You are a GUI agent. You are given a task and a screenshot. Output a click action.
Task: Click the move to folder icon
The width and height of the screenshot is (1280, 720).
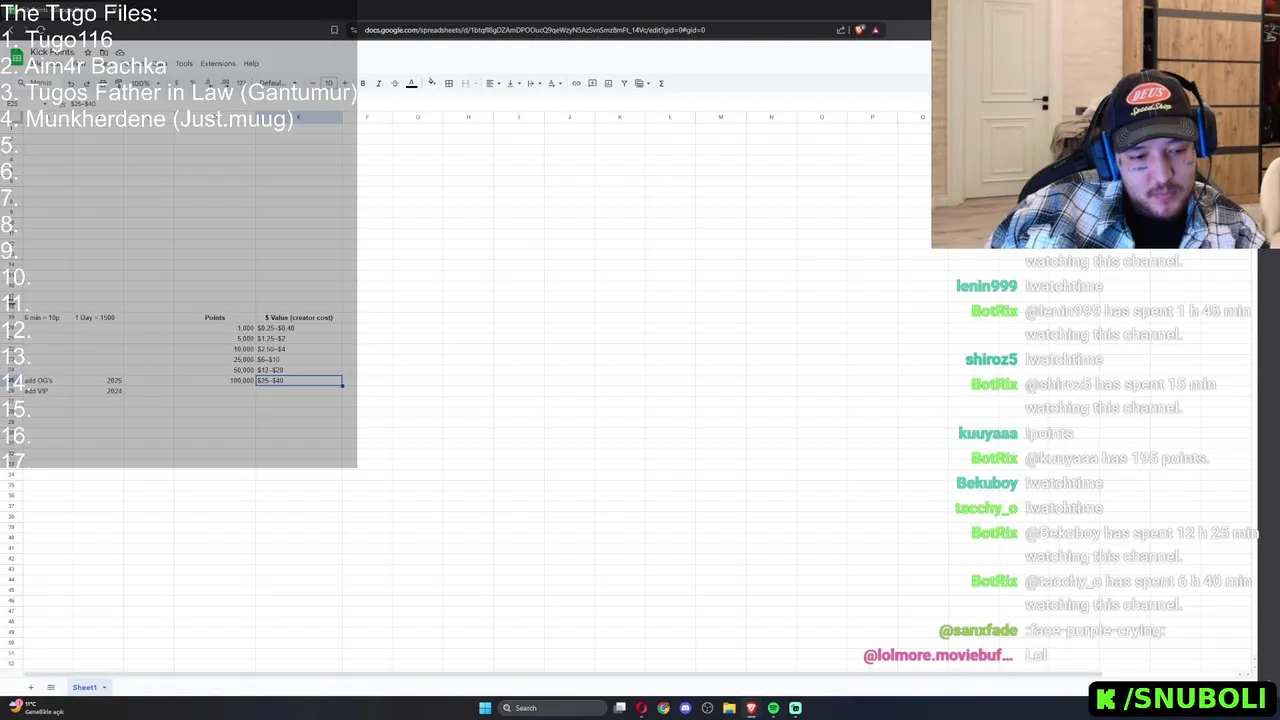click(104, 52)
